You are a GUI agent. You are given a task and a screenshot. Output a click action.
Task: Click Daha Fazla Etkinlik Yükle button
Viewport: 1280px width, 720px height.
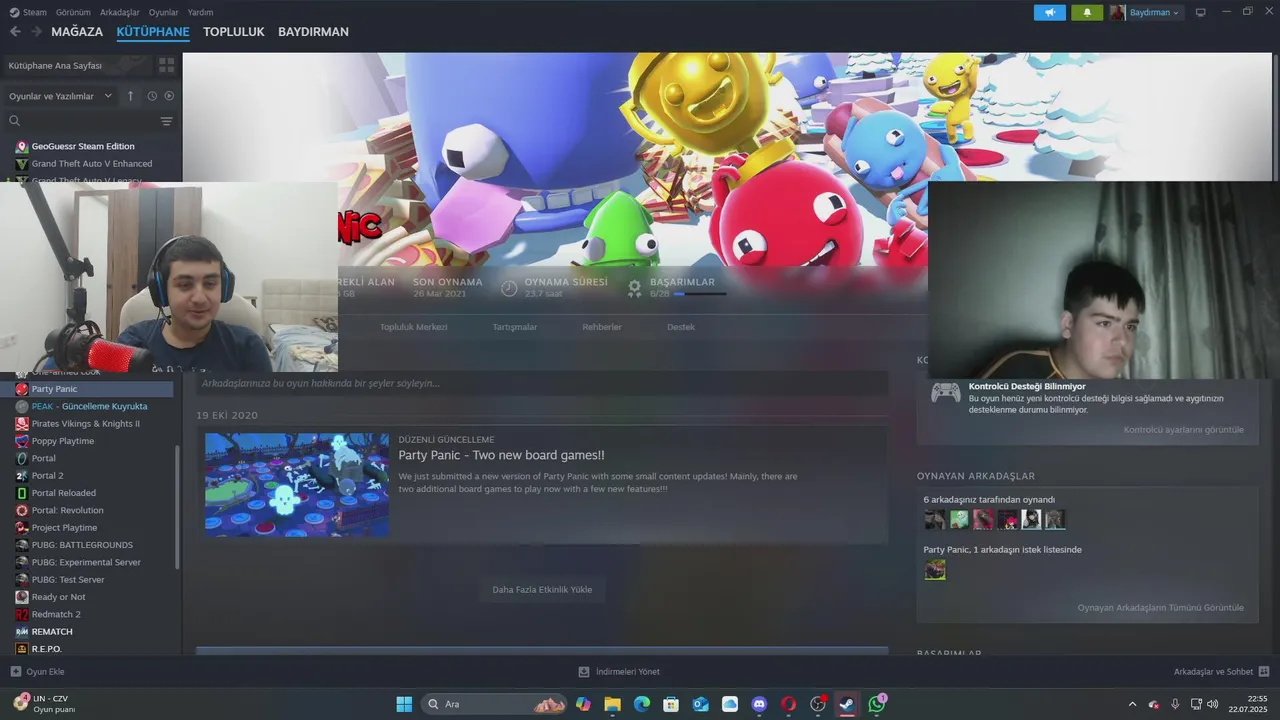pos(542,590)
